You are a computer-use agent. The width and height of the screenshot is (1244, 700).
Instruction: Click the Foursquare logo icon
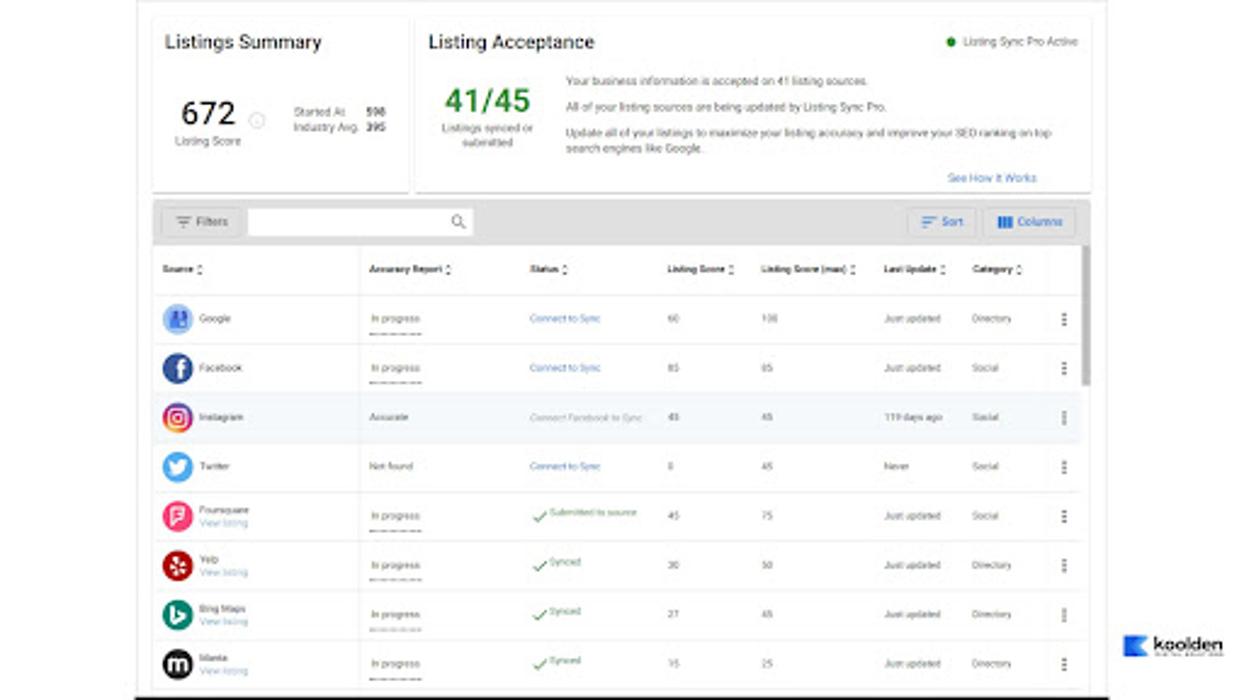tap(178, 516)
